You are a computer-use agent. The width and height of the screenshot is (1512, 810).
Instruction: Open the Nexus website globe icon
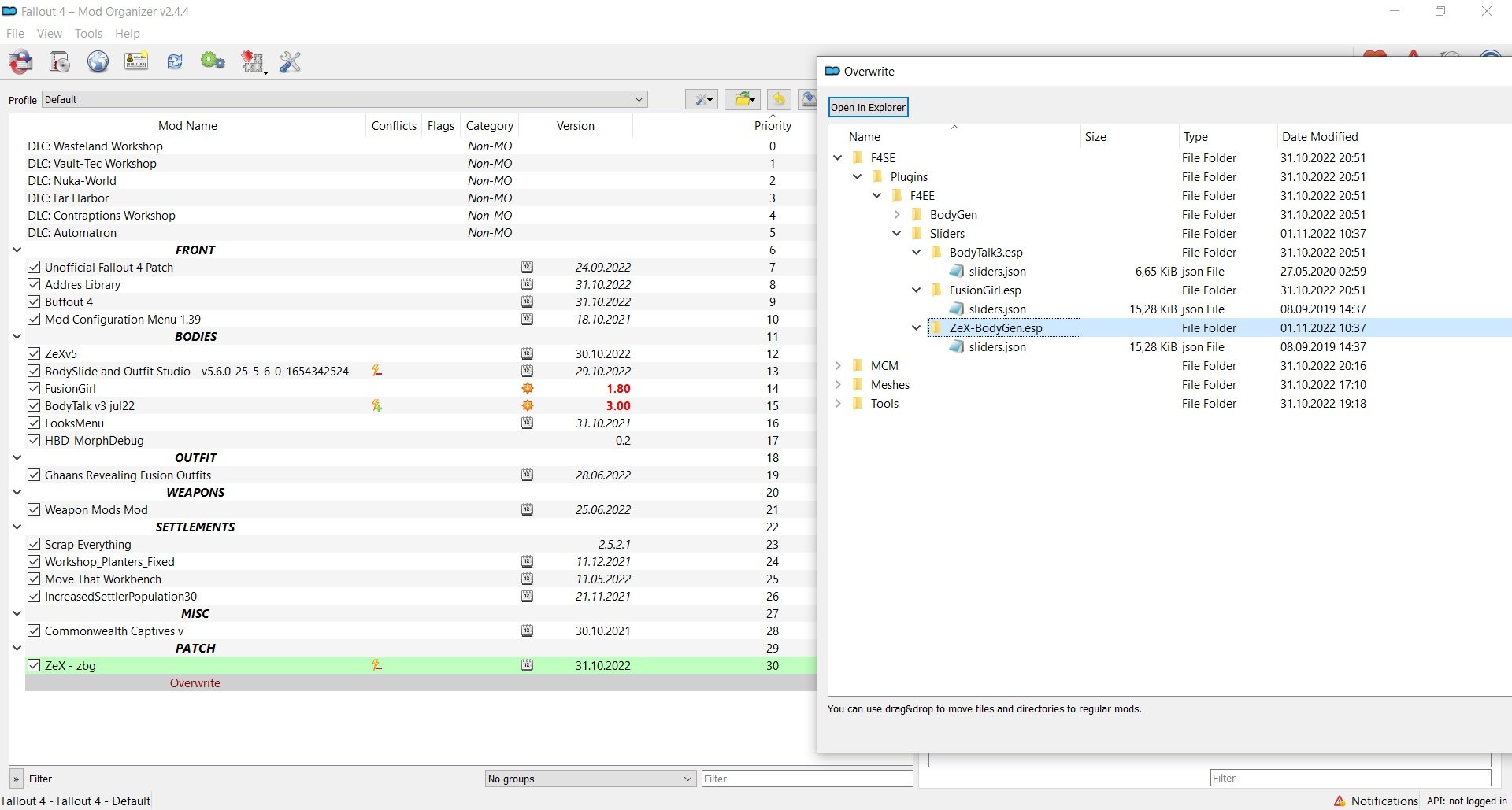(98, 61)
